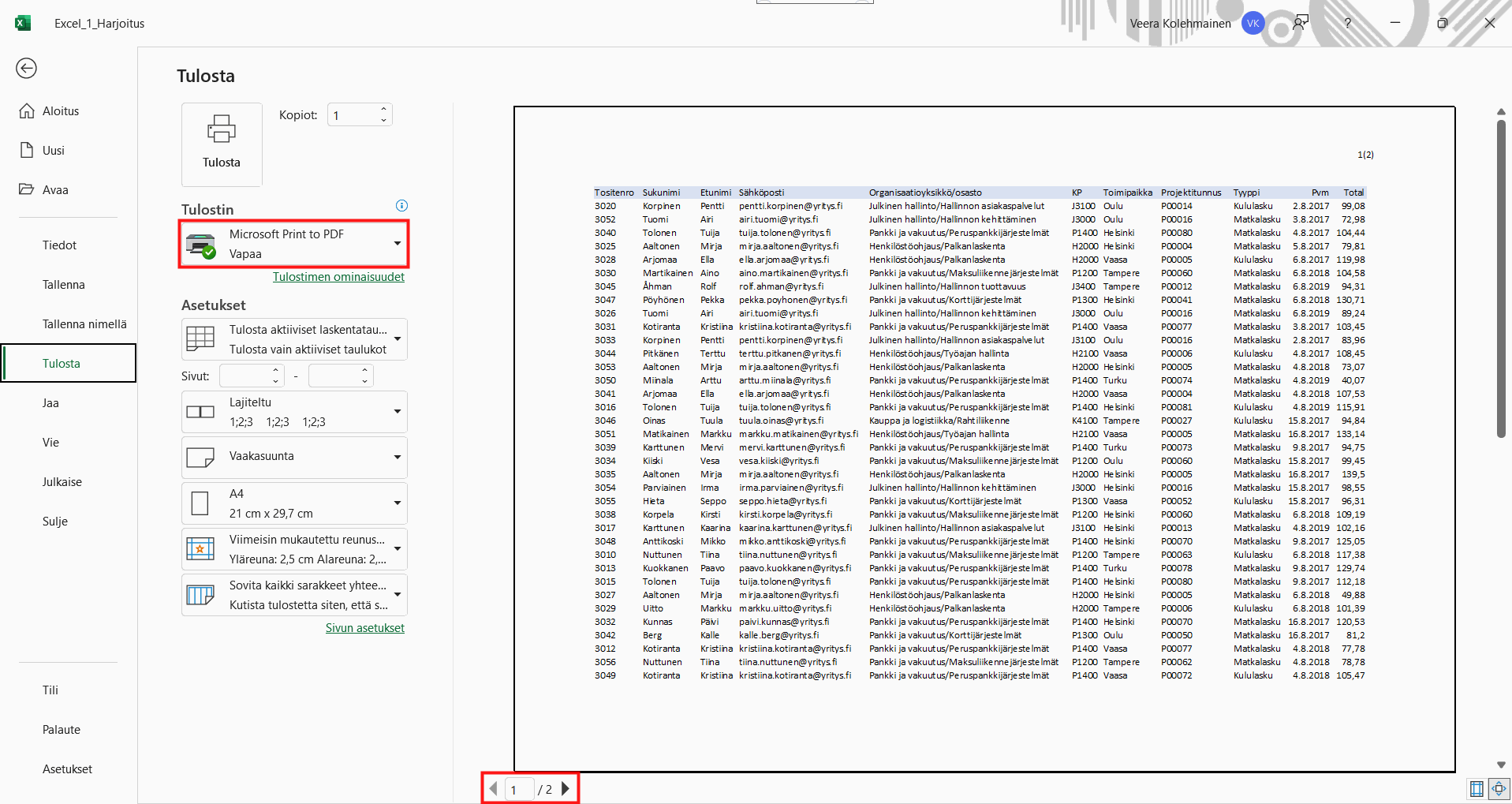
Task: Select Tulosta tab in the sidebar
Action: [x=69, y=363]
